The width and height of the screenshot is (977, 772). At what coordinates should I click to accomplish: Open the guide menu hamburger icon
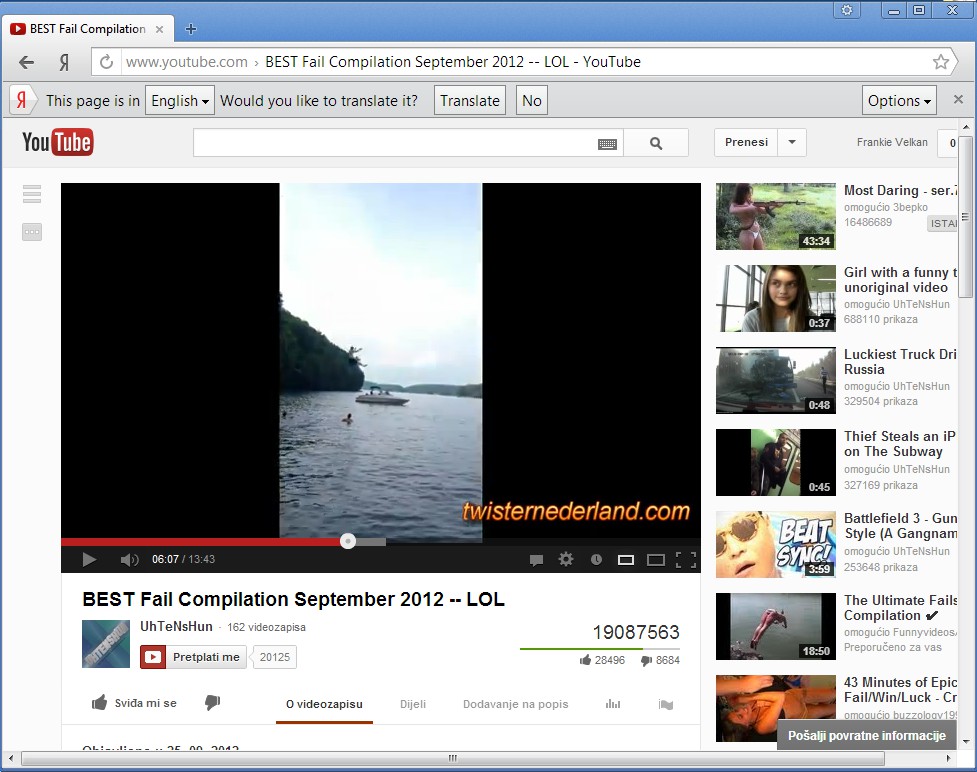coord(32,194)
